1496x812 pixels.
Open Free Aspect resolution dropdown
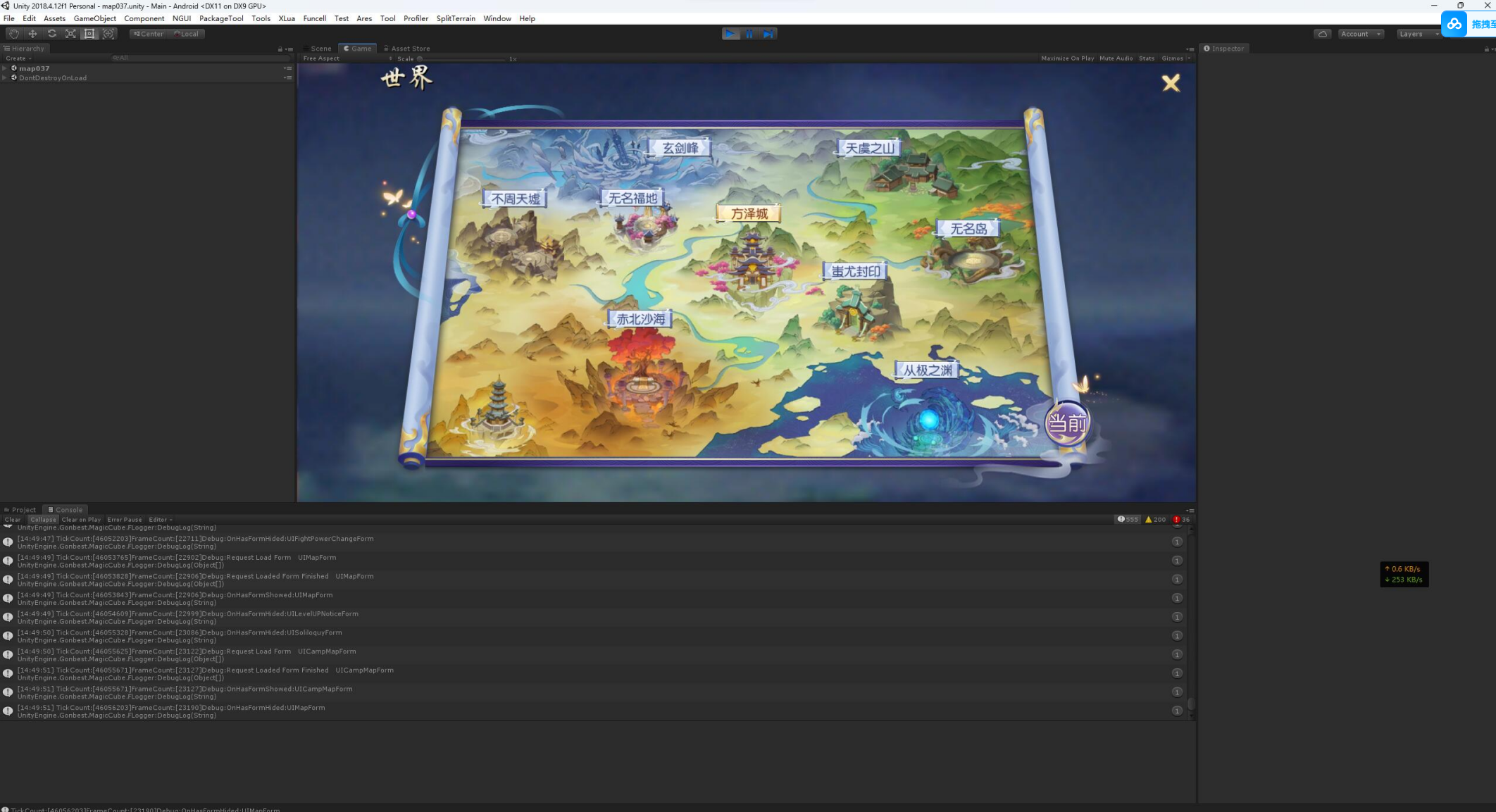coord(321,58)
